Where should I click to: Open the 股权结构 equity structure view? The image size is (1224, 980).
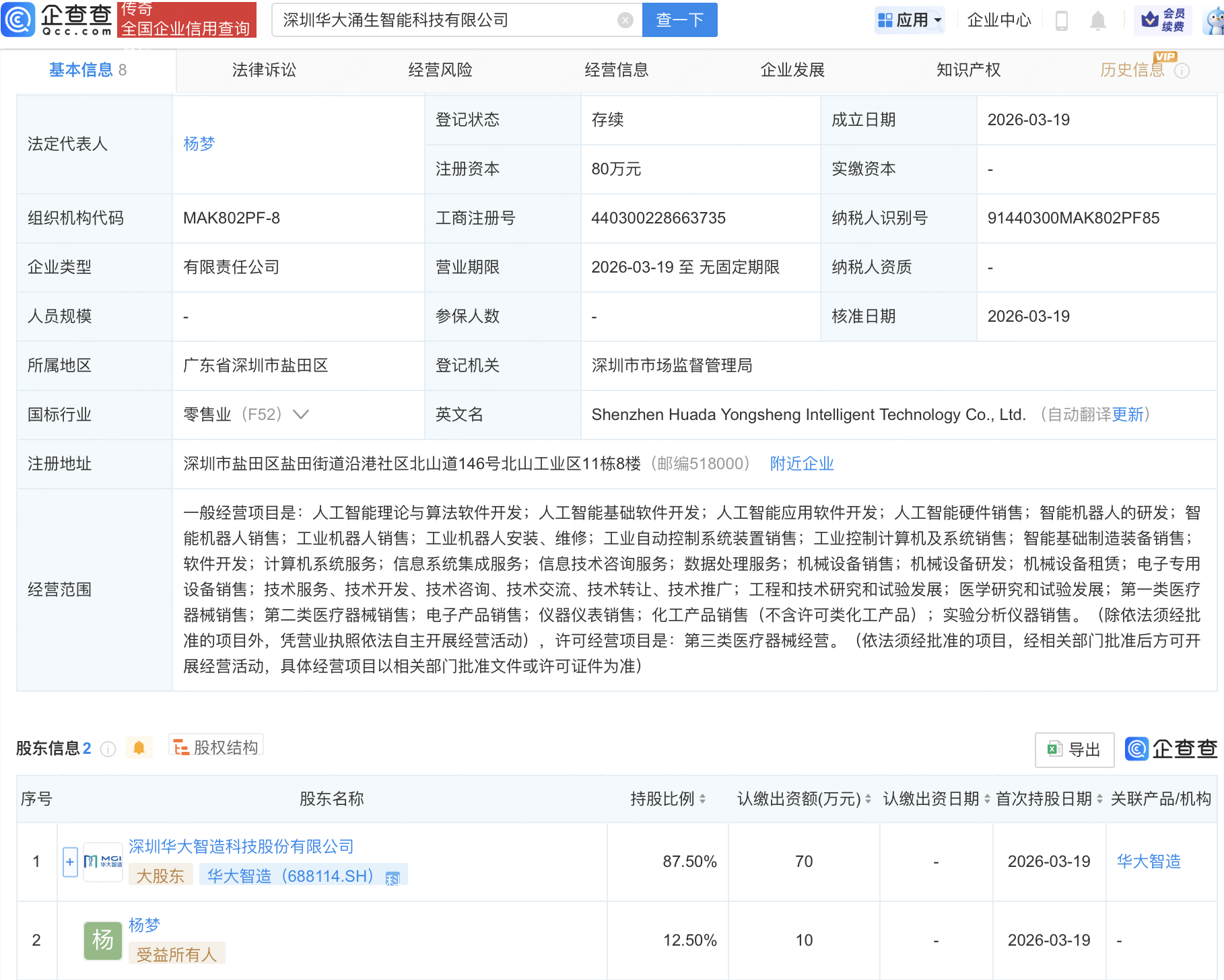(215, 747)
